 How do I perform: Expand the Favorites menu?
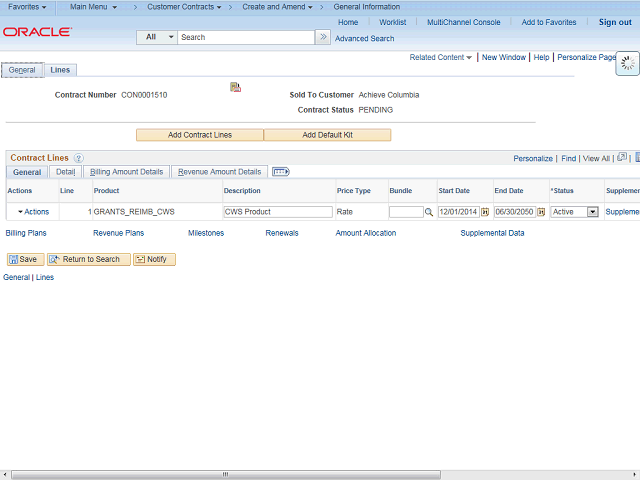coord(27,7)
